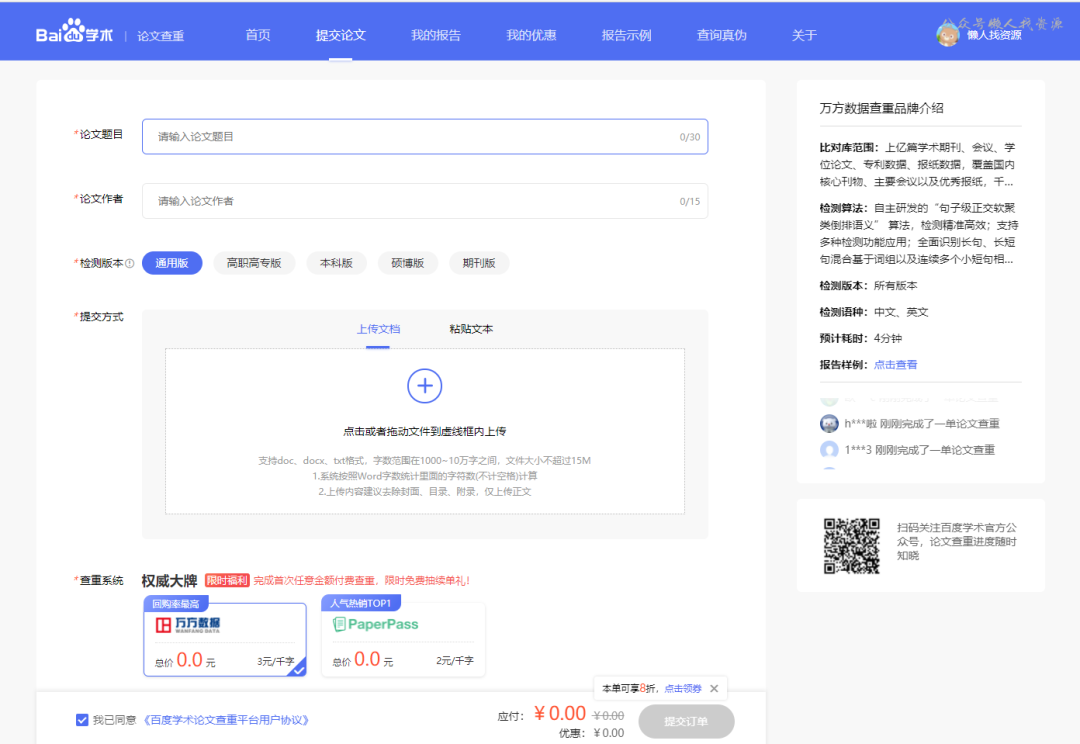Click the plus upload icon
Image resolution: width=1080 pixels, height=744 pixels.
pyautogui.click(x=424, y=386)
